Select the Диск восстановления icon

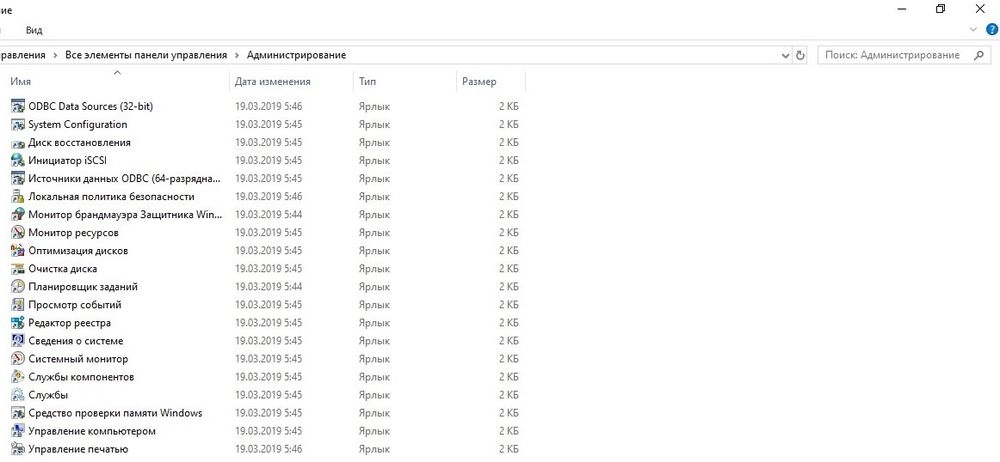(x=18, y=143)
